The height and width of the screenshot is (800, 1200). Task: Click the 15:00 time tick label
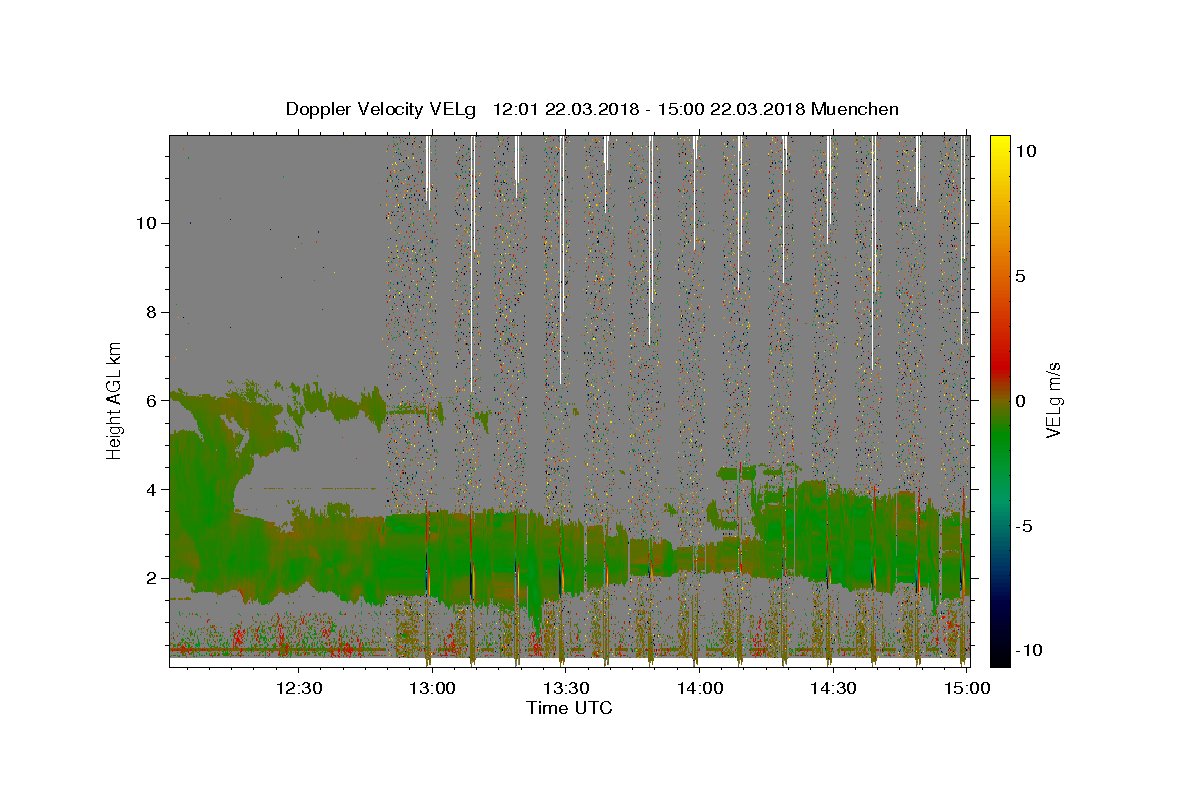[x=967, y=688]
